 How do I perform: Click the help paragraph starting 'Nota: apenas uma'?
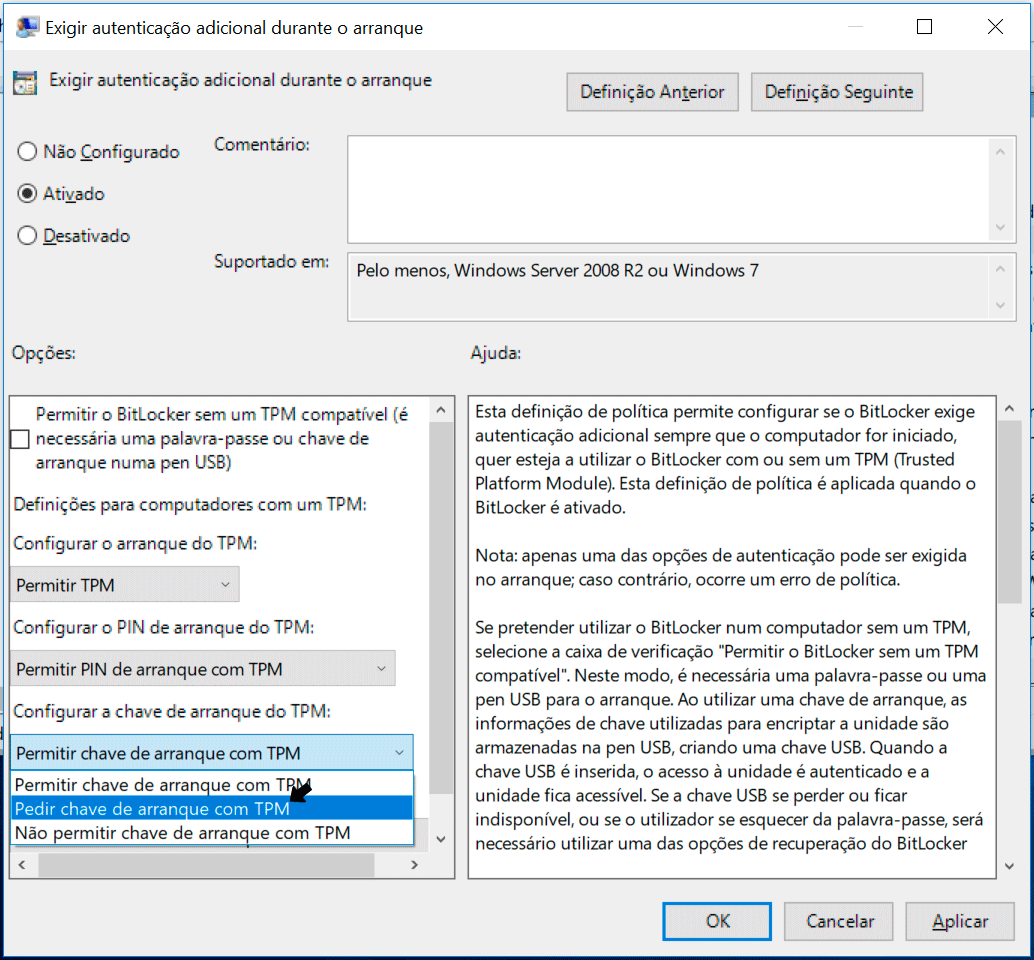click(x=721, y=568)
